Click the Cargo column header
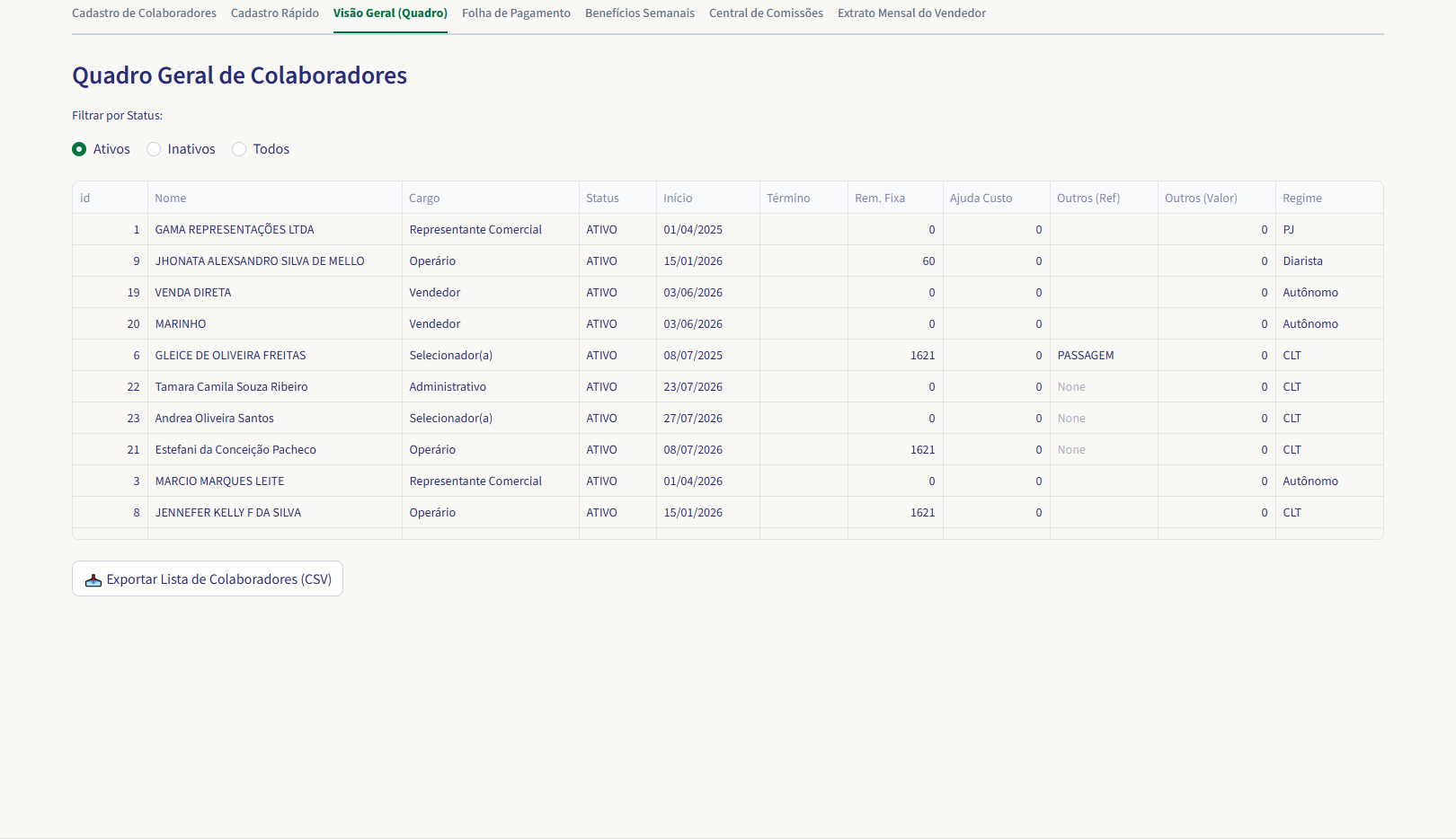 pos(491,198)
